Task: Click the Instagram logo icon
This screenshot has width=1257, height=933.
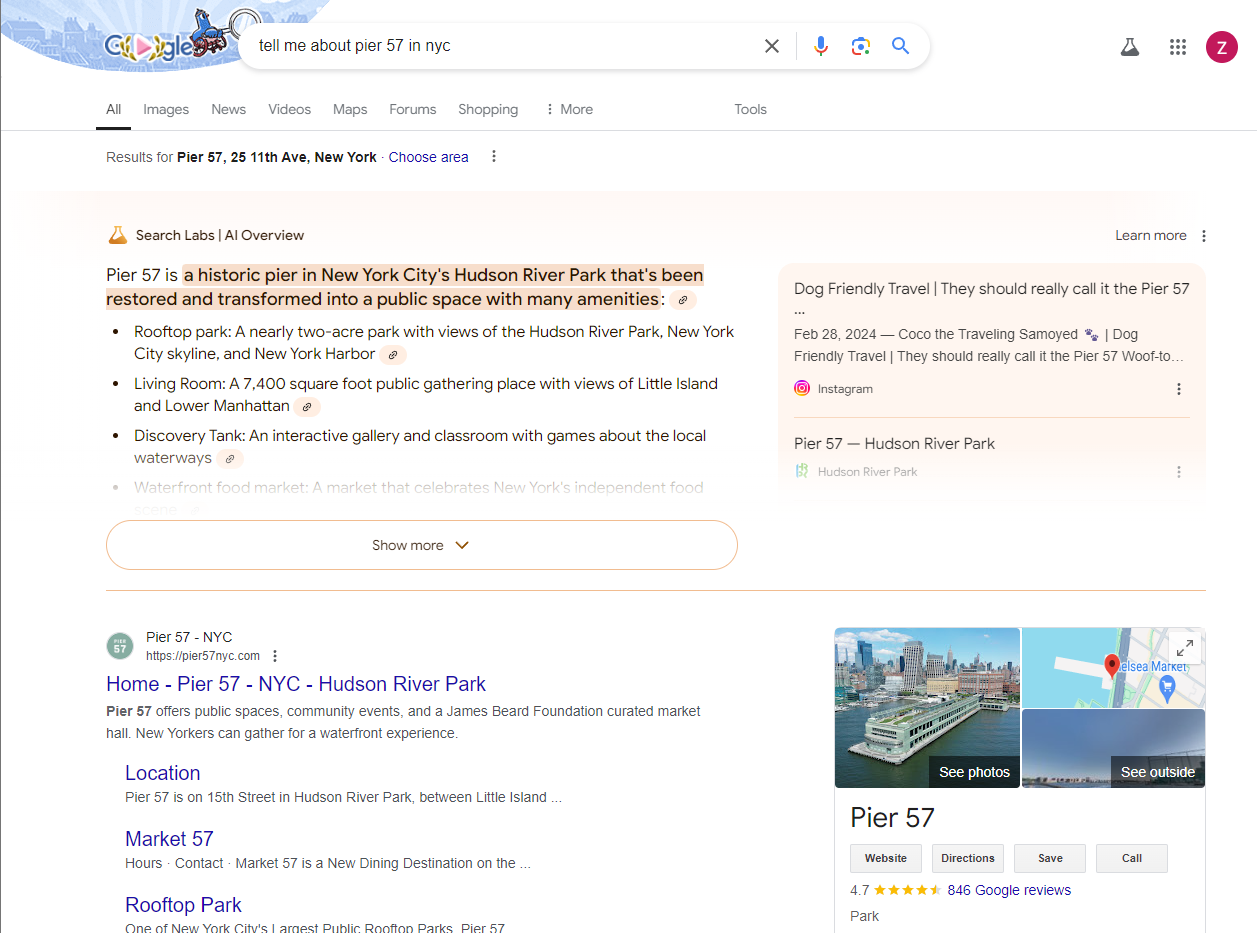Action: tap(802, 389)
